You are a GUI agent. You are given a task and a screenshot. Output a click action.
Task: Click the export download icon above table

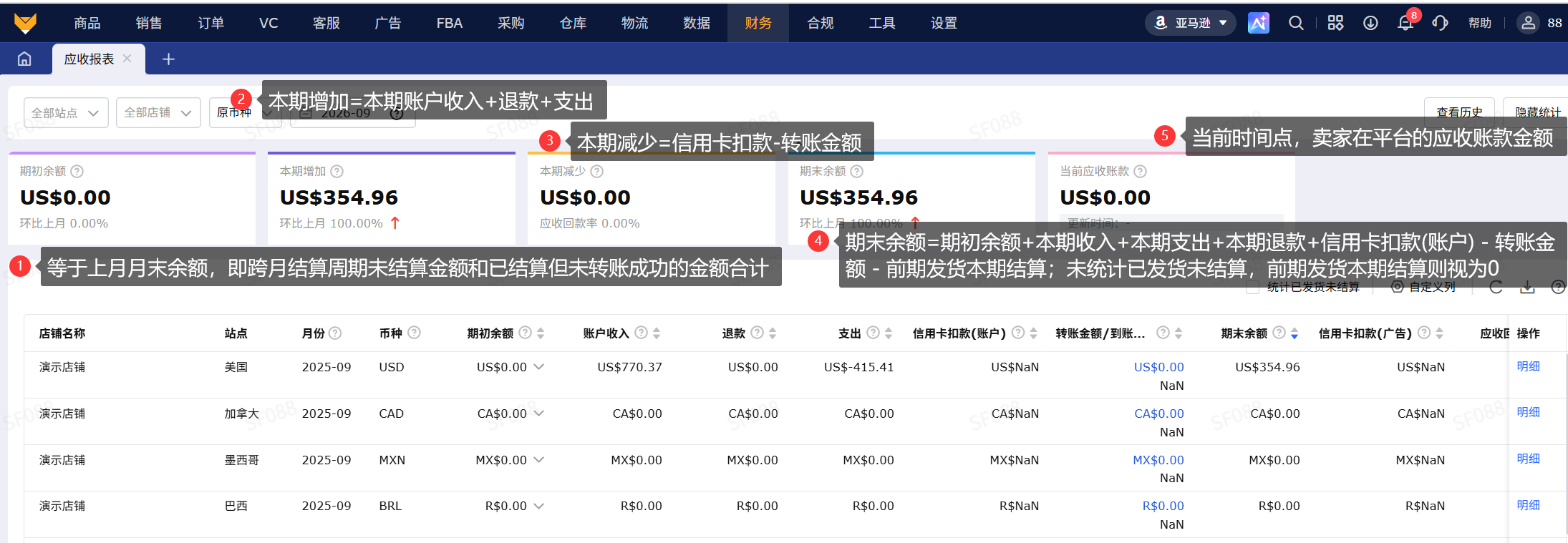1527,287
